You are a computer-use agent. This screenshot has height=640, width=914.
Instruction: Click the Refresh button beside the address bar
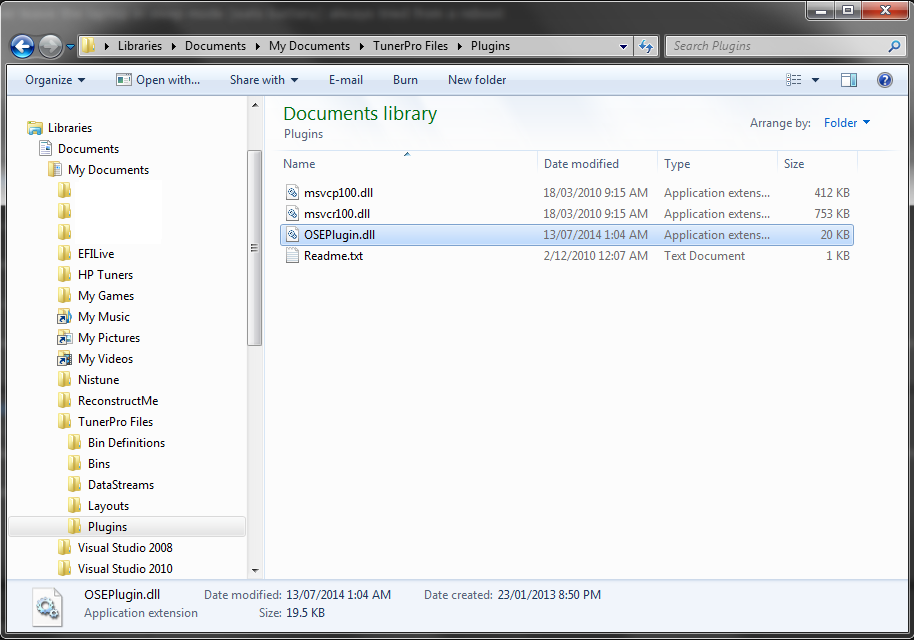pyautogui.click(x=646, y=46)
